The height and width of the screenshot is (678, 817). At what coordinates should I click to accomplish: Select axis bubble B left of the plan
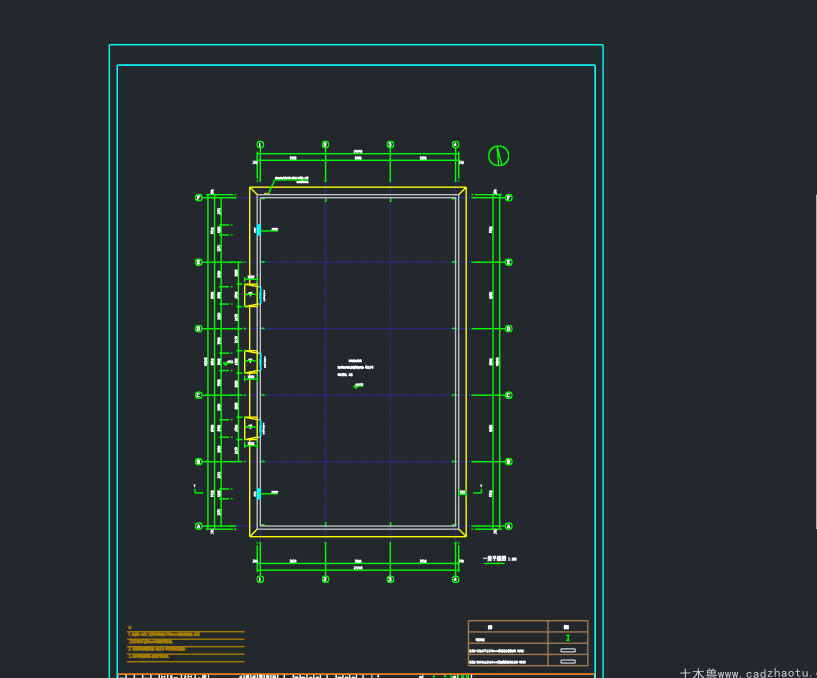coord(199,462)
